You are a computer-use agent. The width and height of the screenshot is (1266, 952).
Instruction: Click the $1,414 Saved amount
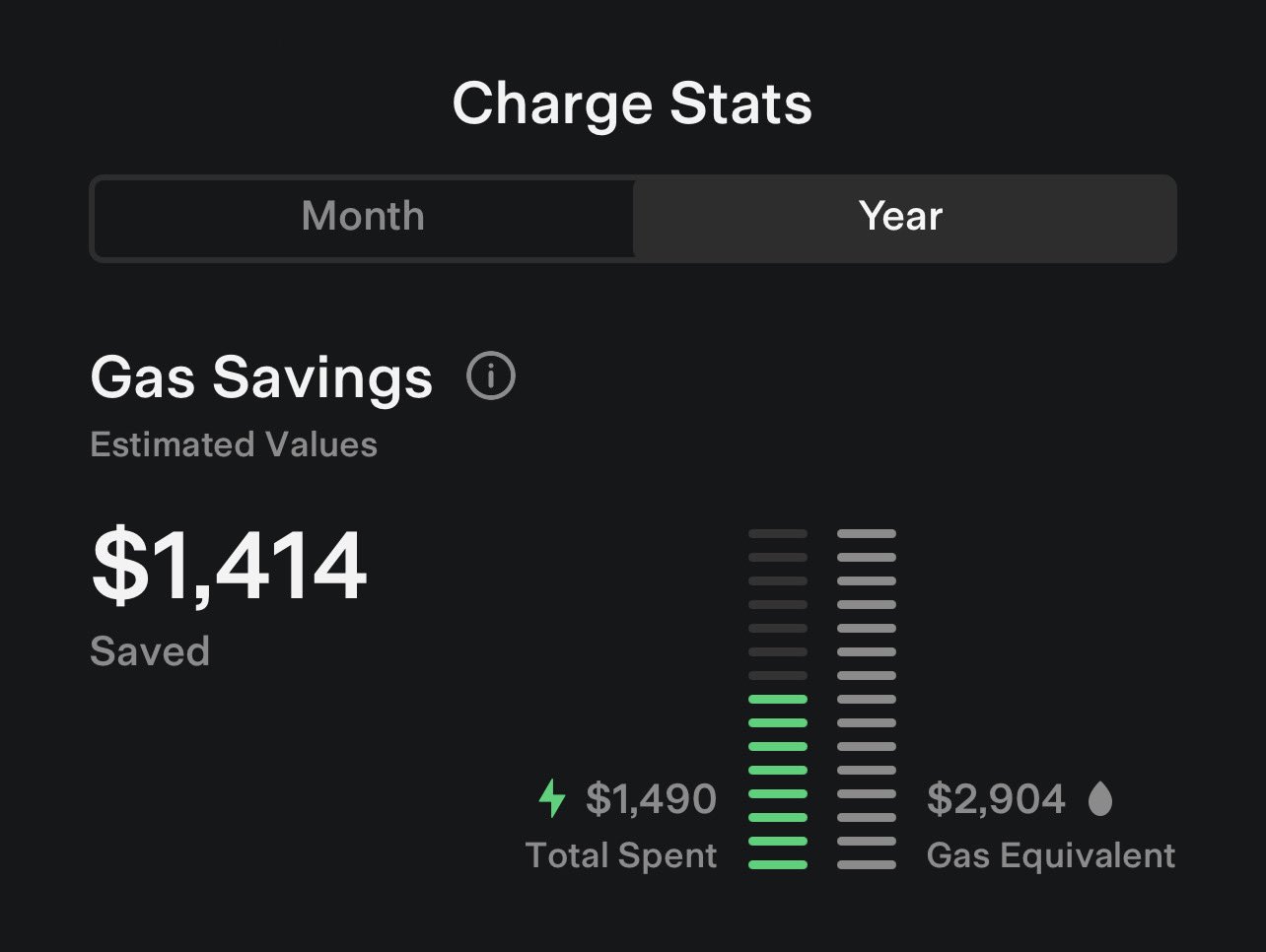pos(228,567)
